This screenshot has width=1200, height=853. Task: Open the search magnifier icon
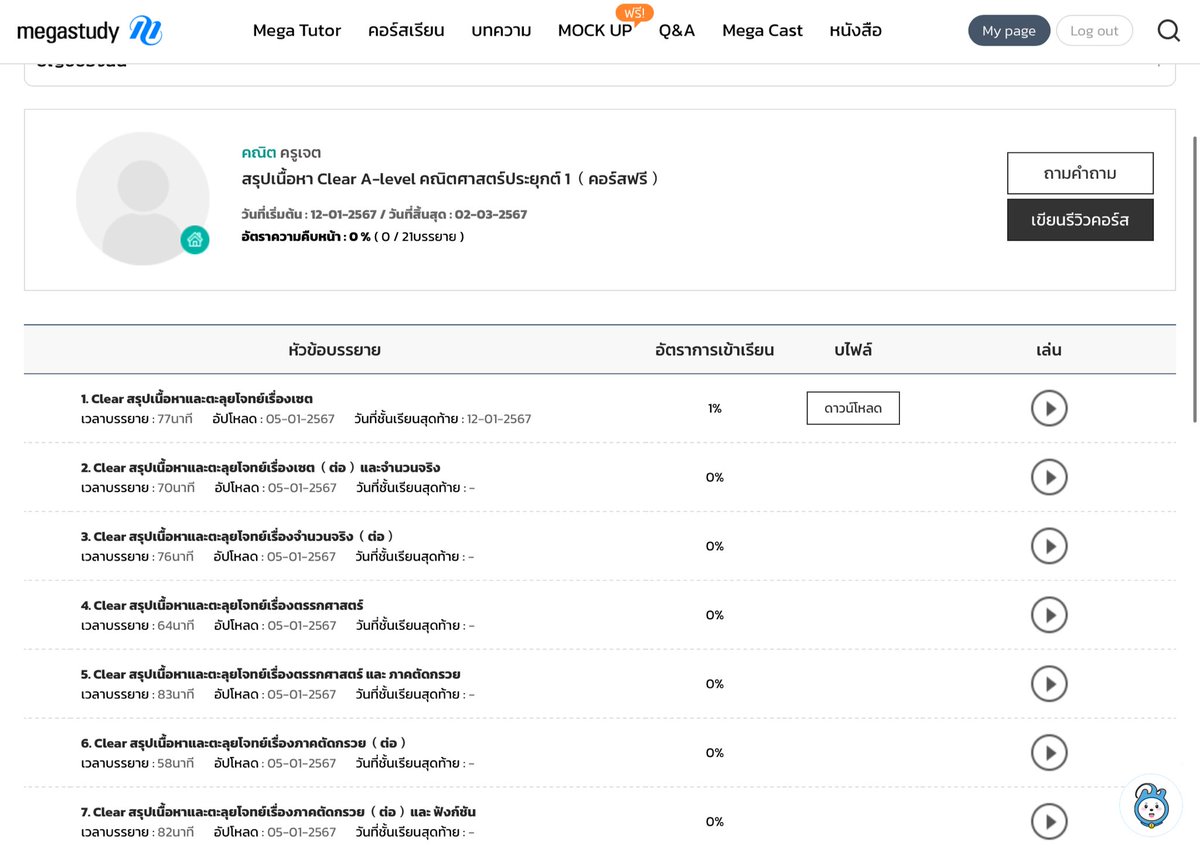tap(1169, 31)
